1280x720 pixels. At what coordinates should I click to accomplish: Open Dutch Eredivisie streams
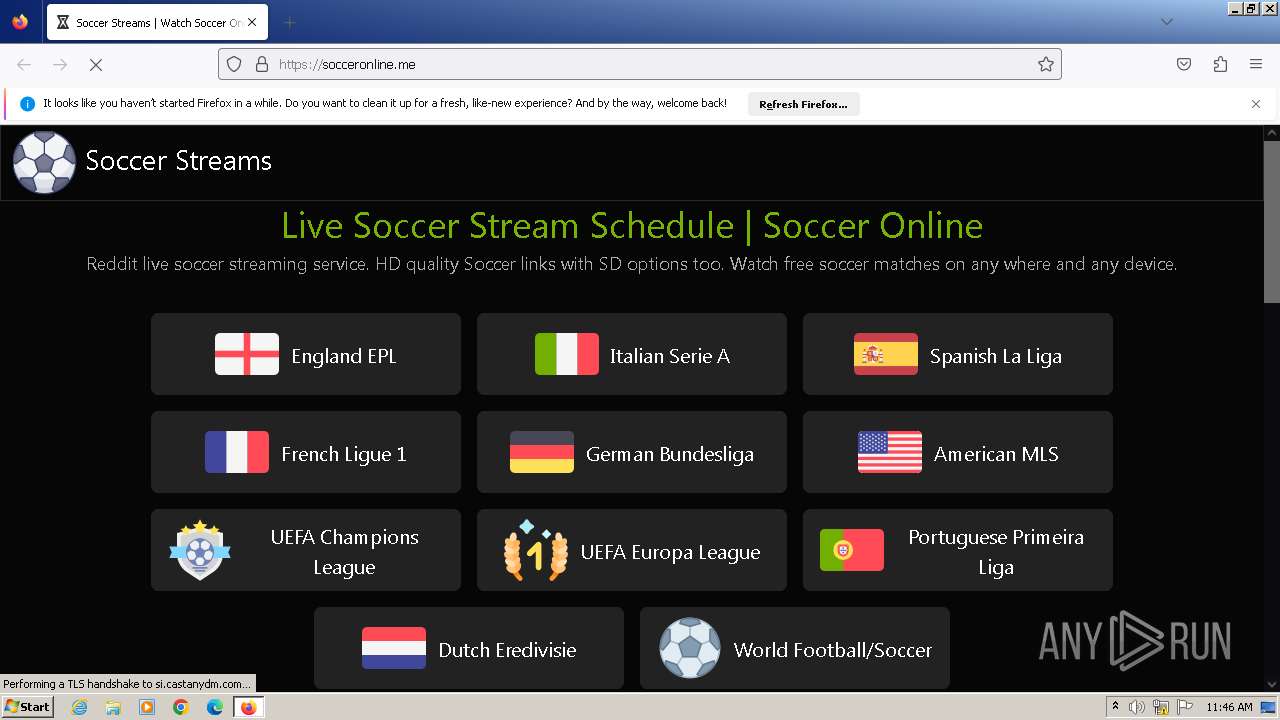(469, 648)
